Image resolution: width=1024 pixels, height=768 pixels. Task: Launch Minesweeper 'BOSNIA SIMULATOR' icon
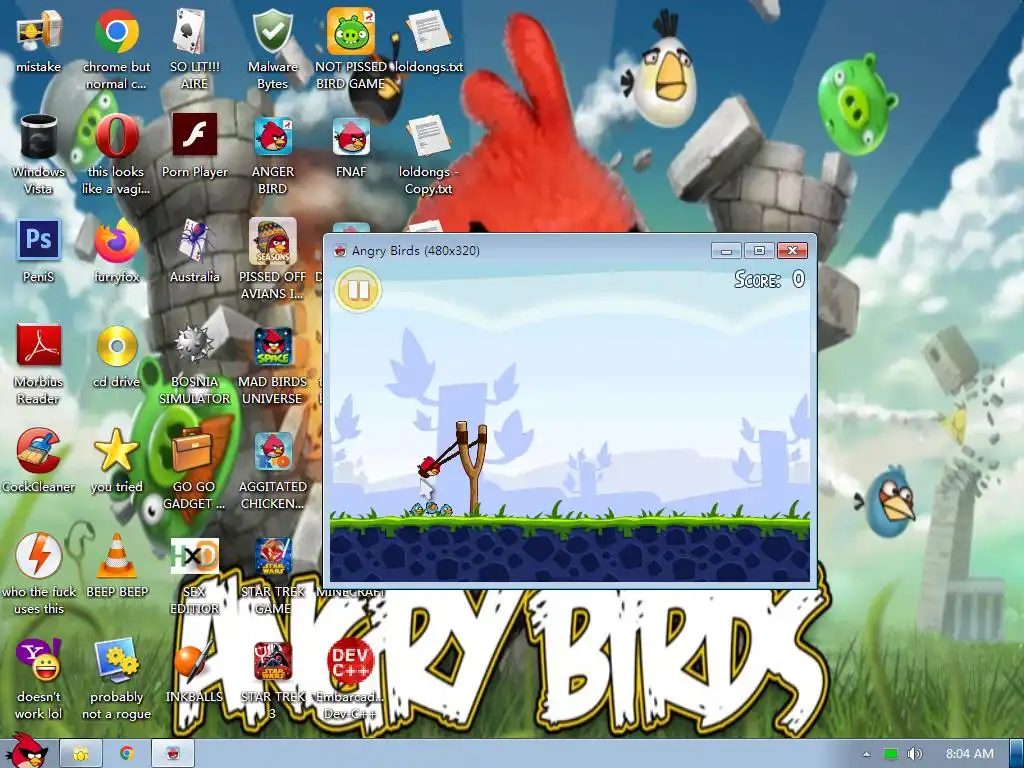point(194,346)
